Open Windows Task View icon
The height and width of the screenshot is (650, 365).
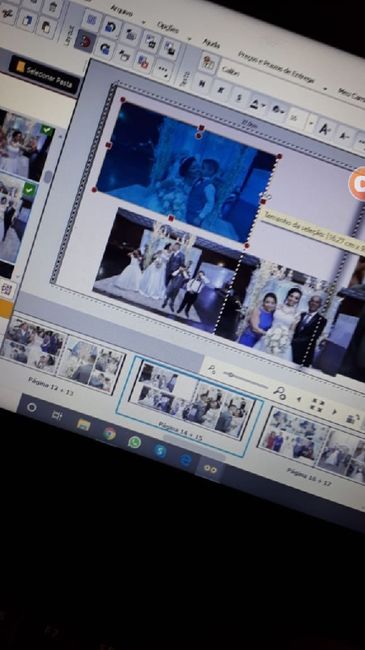57,415
